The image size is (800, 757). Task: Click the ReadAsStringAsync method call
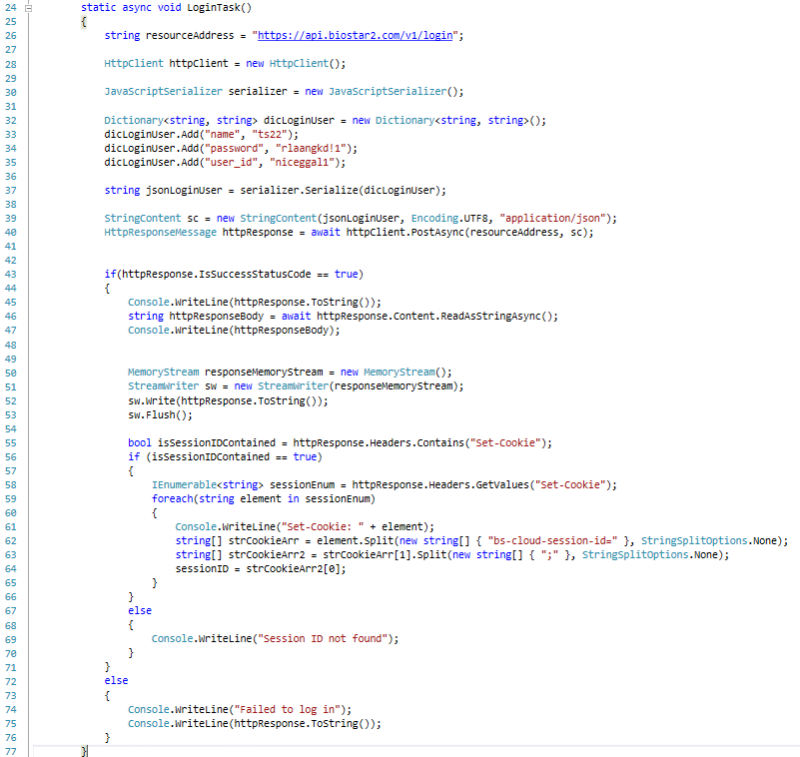tap(504, 315)
